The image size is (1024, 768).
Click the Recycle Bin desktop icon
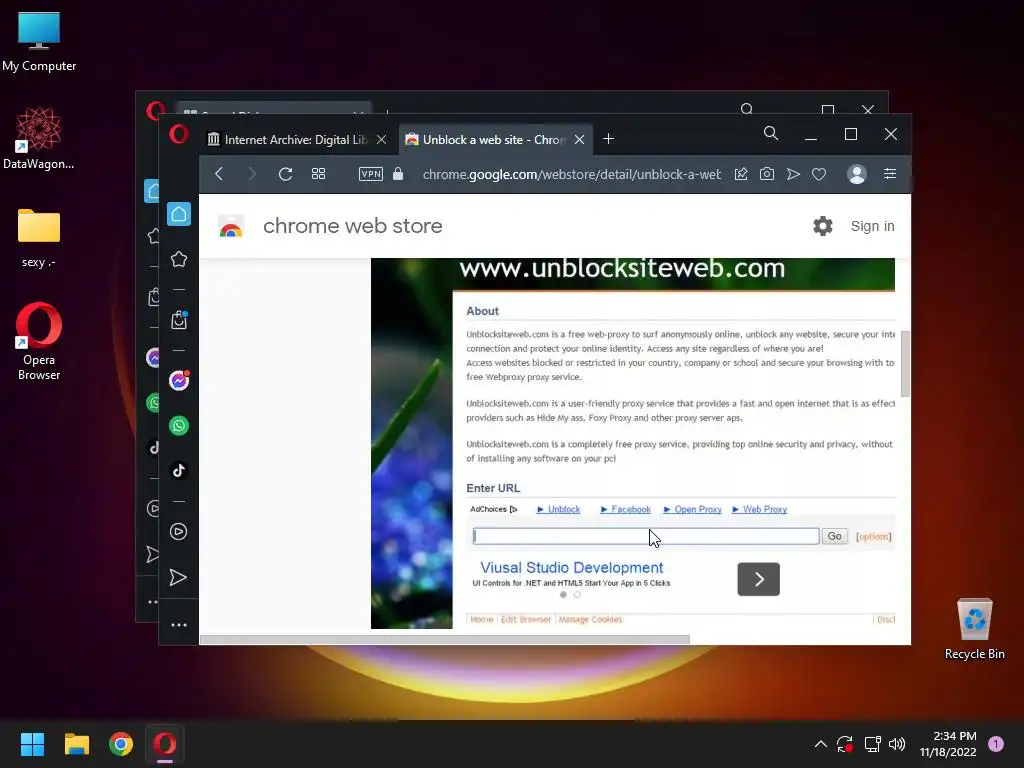pyautogui.click(x=974, y=629)
